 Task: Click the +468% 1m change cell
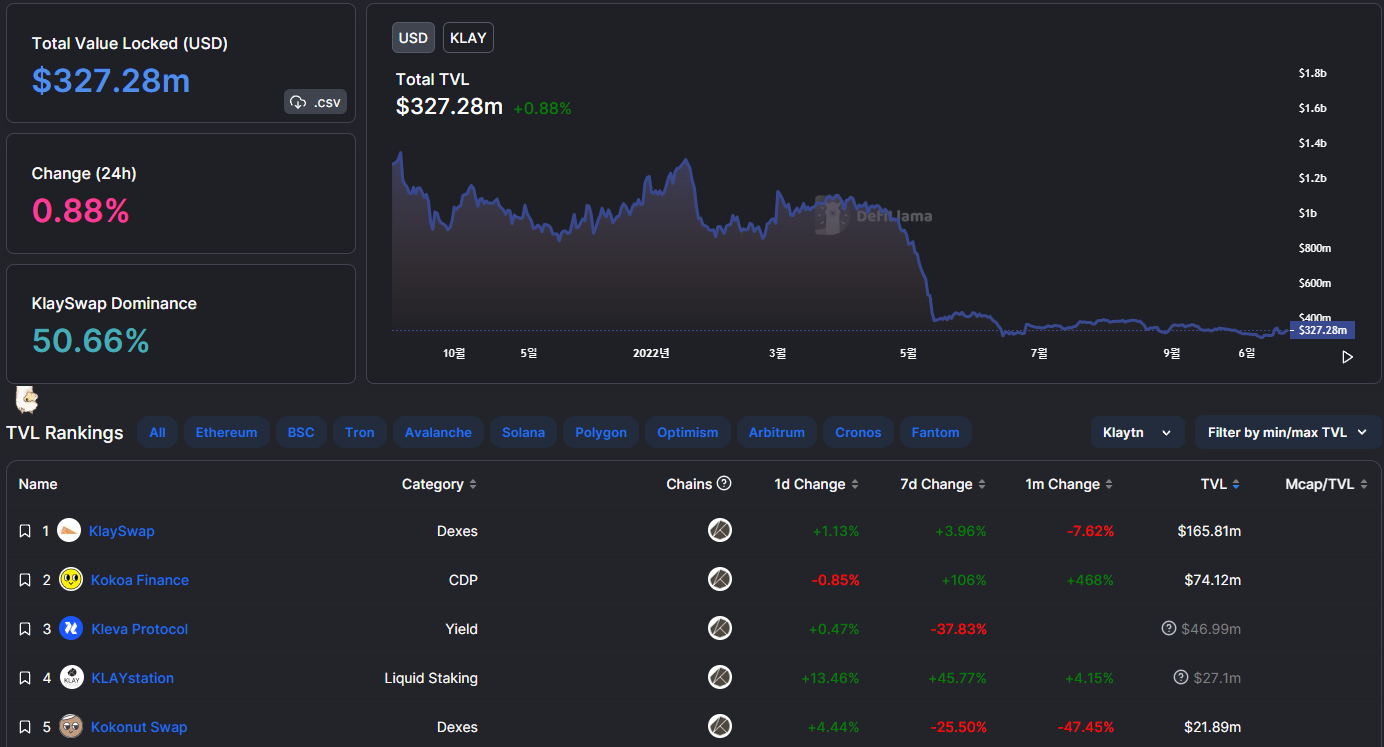[x=1090, y=580]
